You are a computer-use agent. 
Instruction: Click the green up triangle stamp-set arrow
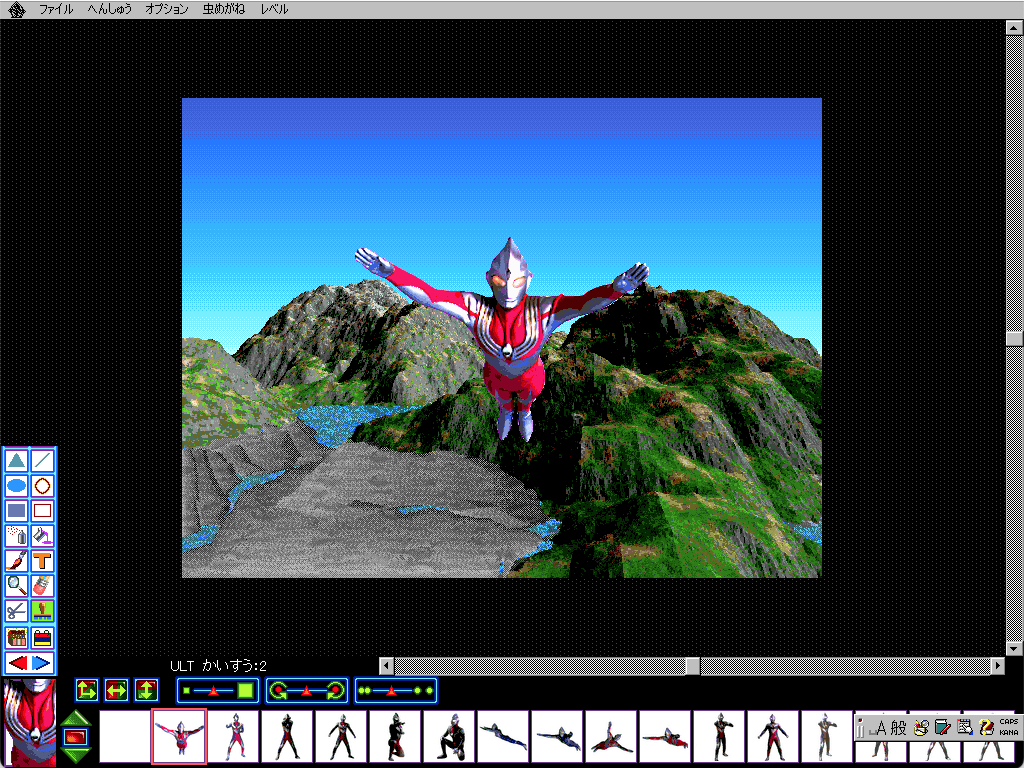pos(76,718)
